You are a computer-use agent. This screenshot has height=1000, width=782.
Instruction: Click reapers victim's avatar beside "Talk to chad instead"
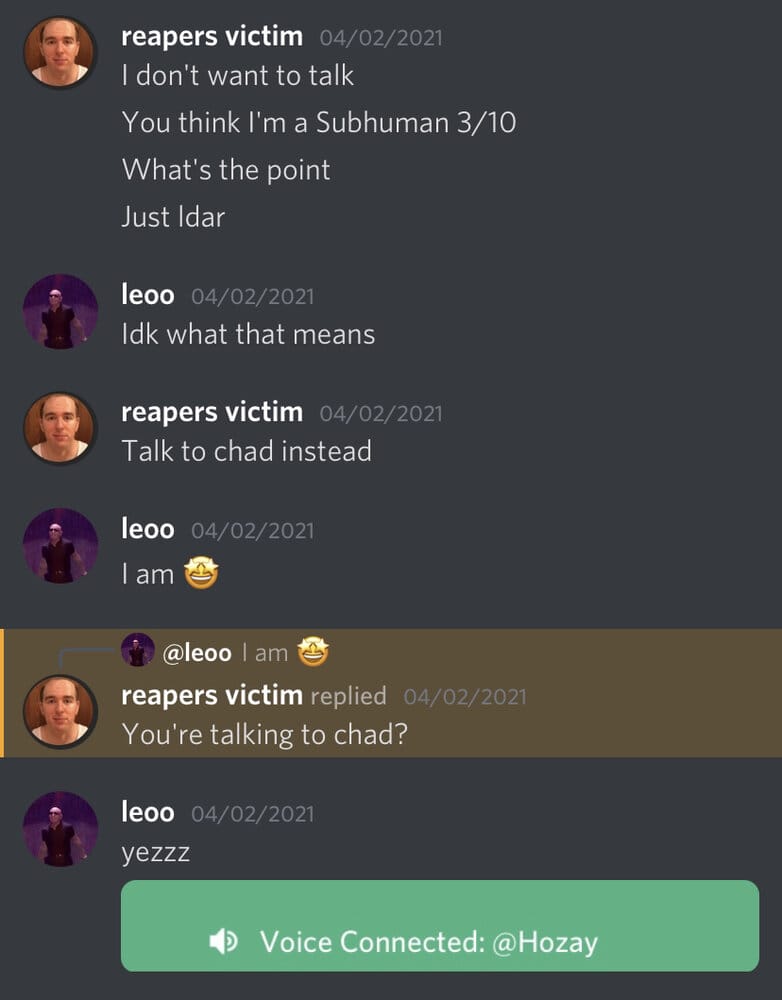pos(60,428)
